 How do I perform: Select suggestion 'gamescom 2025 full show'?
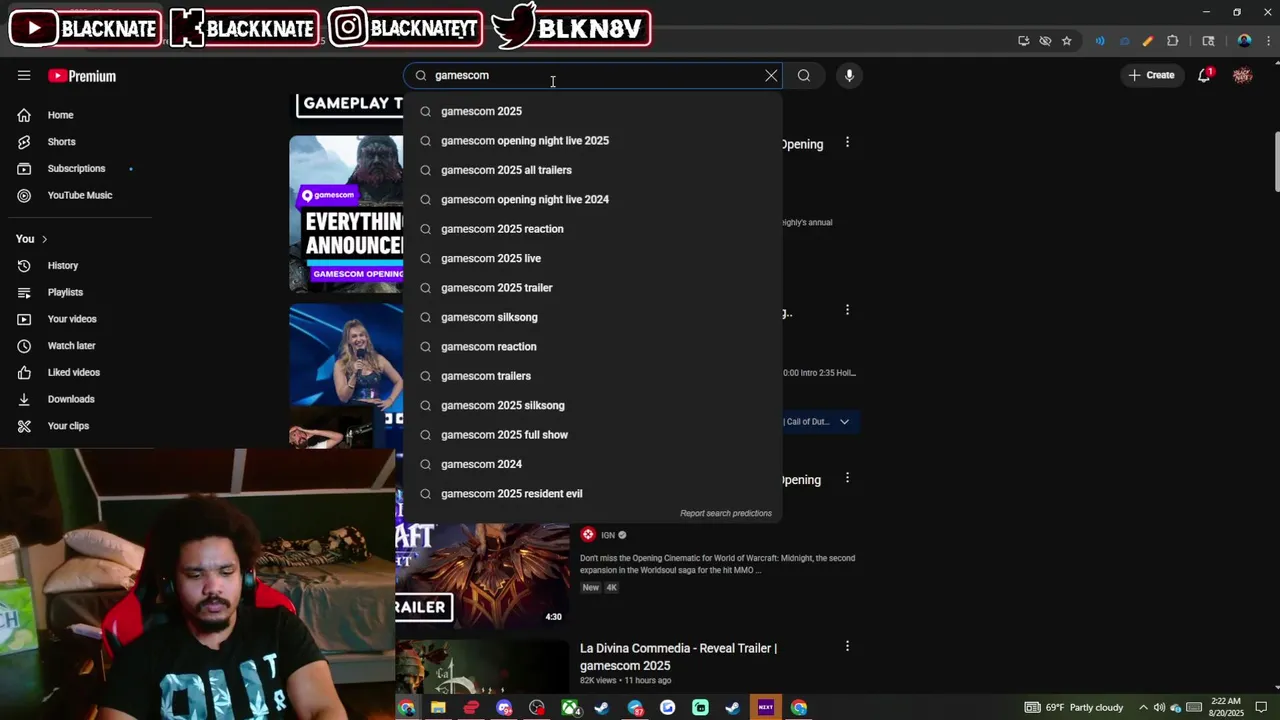[592, 435]
